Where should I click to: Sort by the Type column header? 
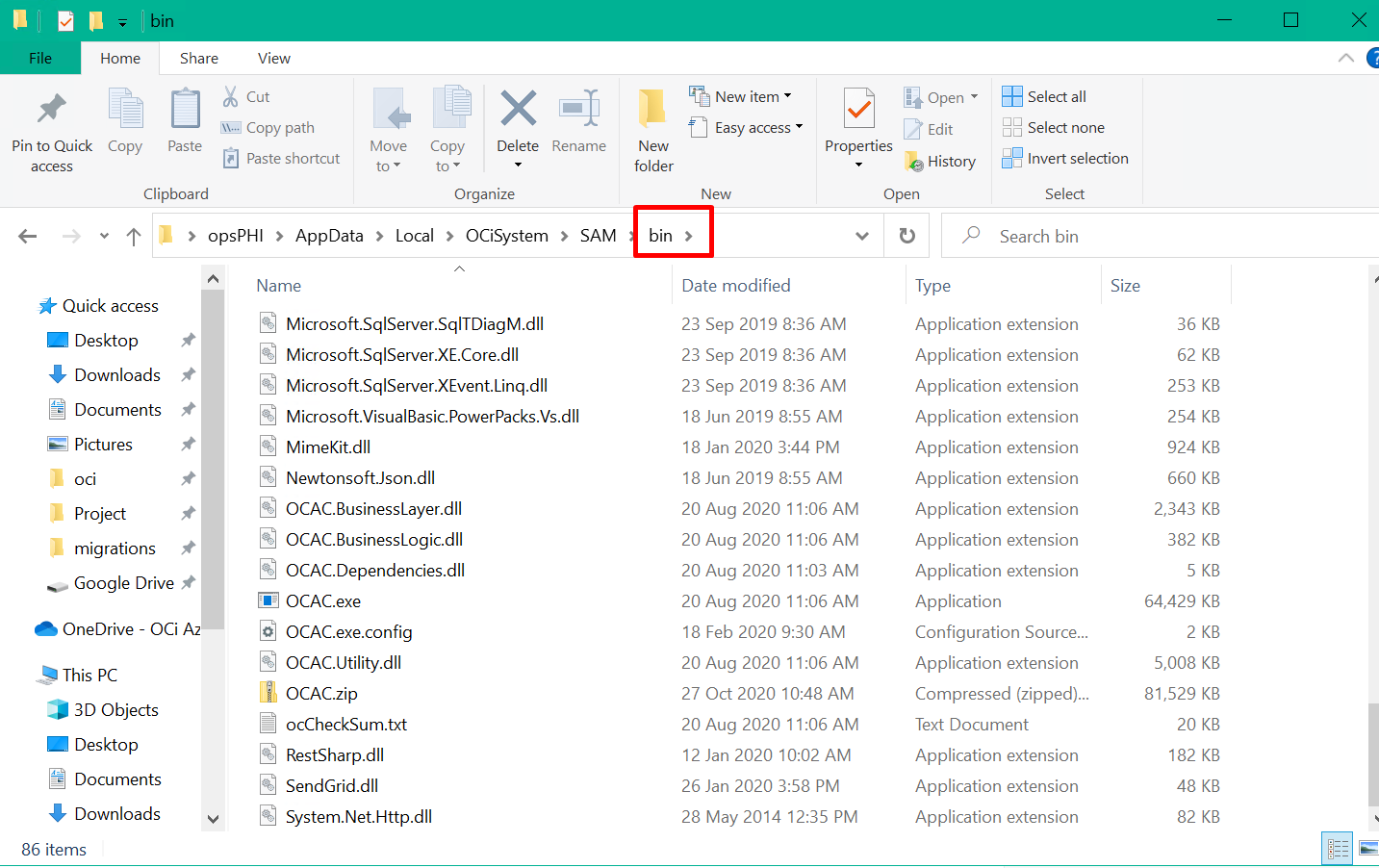click(932, 285)
